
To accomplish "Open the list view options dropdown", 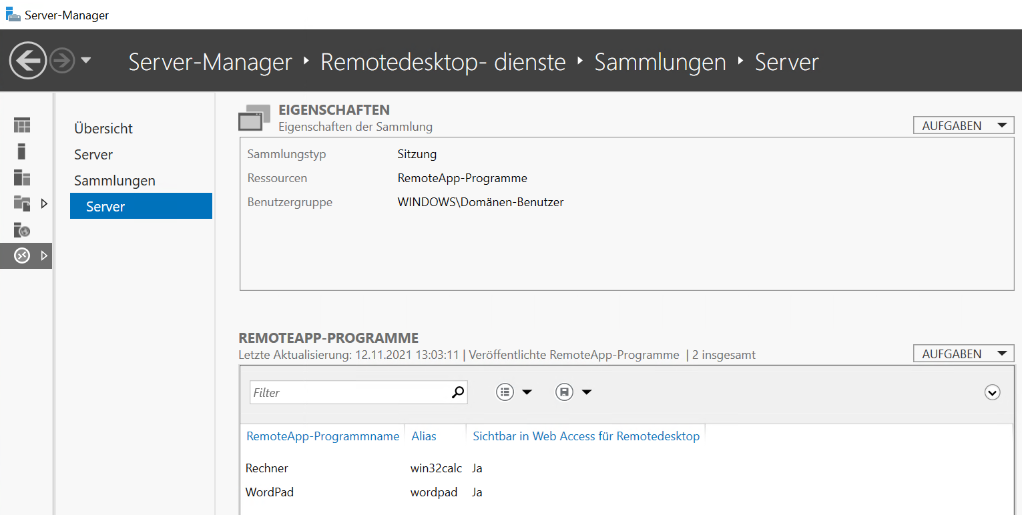I will click(514, 392).
